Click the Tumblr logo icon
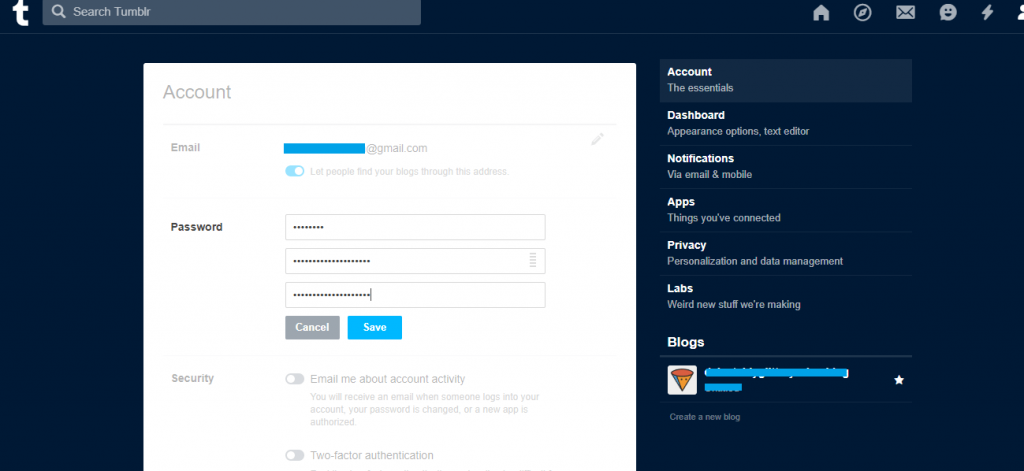 coord(20,13)
